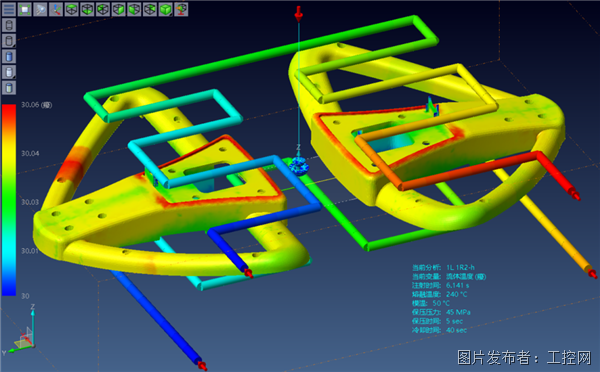
Task: Switch to front face cube view
Action: click(x=119, y=9)
